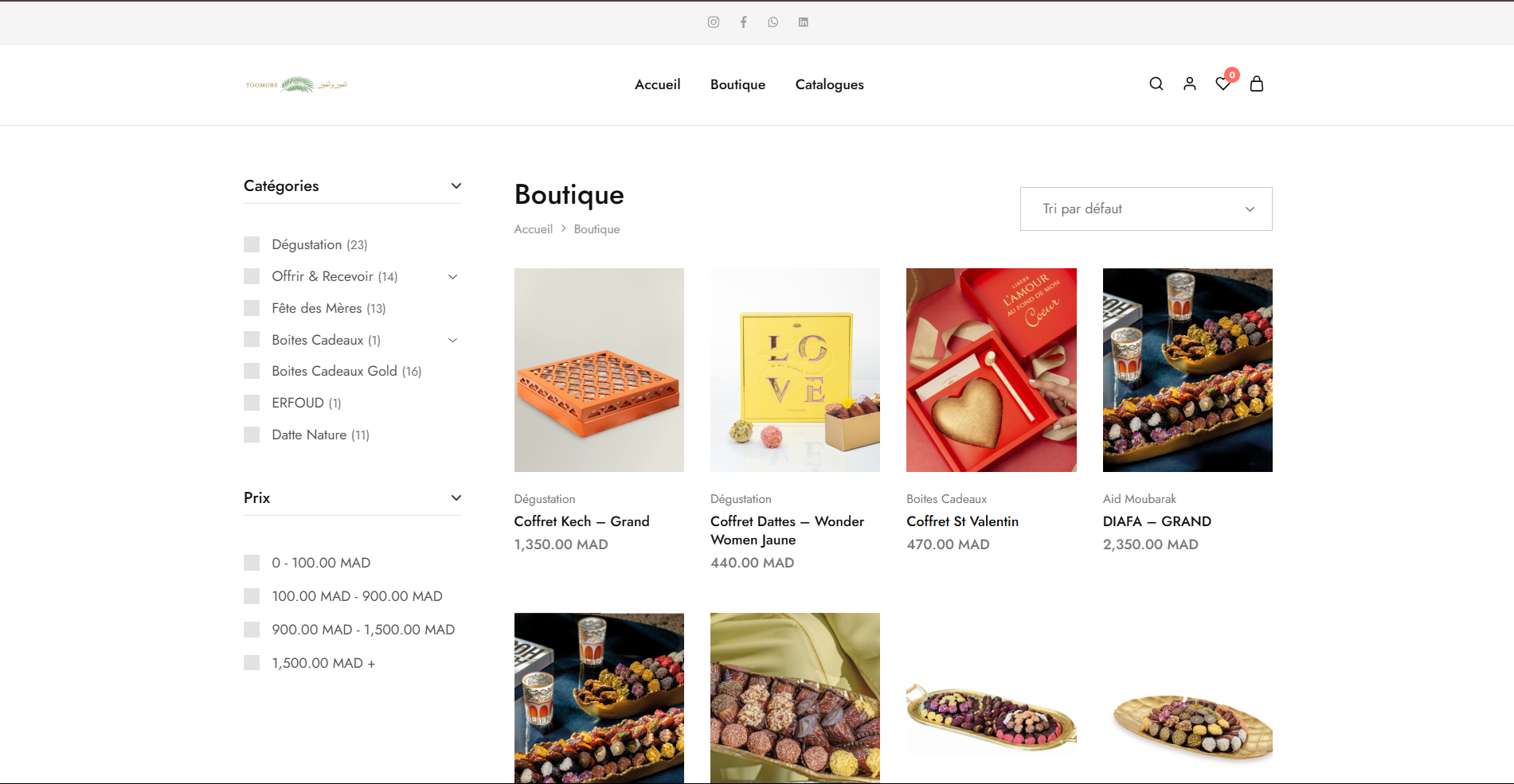Collapse the Prix filter section
The width and height of the screenshot is (1514, 784).
[456, 497]
